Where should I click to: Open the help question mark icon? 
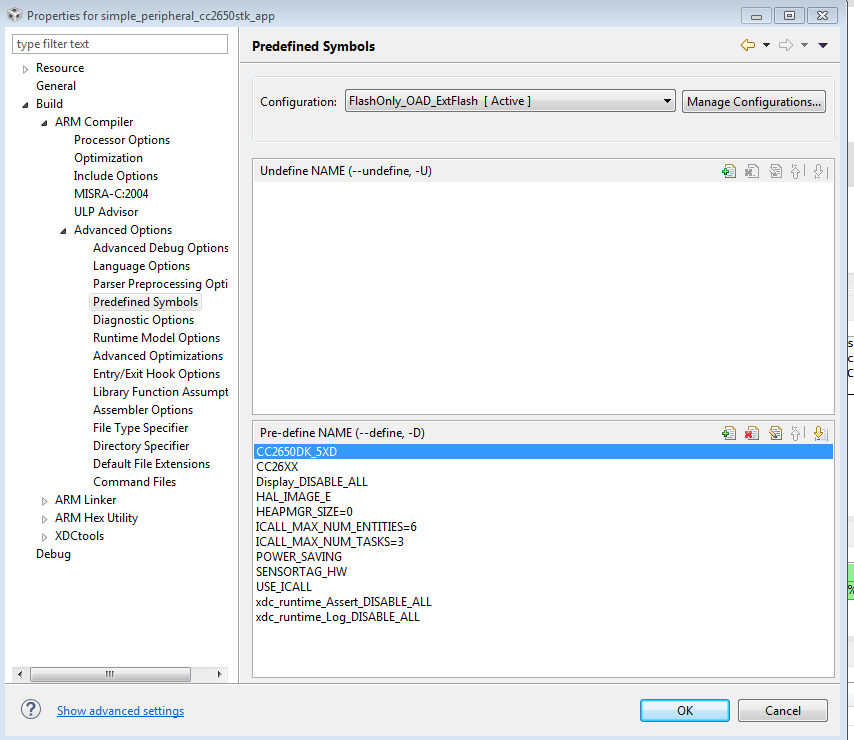(x=31, y=710)
